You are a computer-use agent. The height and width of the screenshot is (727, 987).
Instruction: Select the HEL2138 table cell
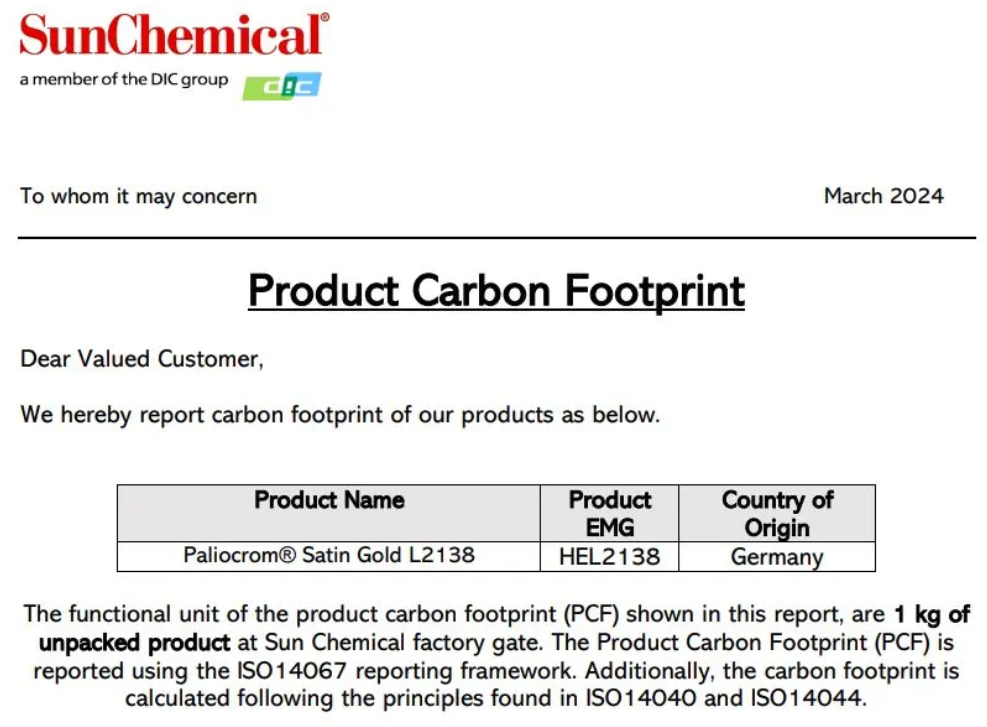pyautogui.click(x=609, y=556)
